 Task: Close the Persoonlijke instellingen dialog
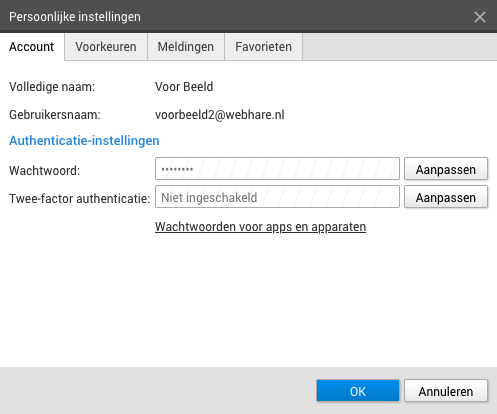click(480, 17)
